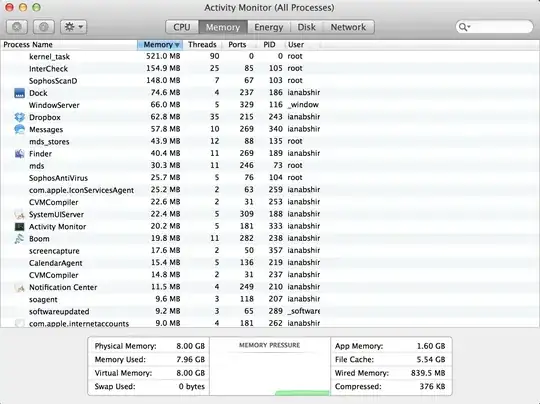Select the soagent process
The width and height of the screenshot is (540, 404).
270,299
